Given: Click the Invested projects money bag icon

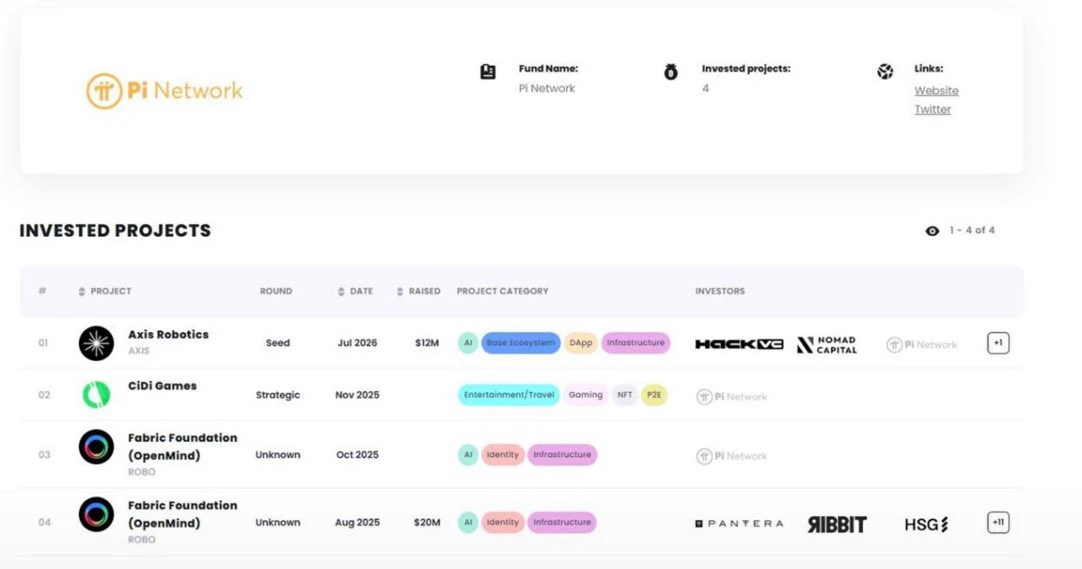Looking at the screenshot, I should coord(671,72).
